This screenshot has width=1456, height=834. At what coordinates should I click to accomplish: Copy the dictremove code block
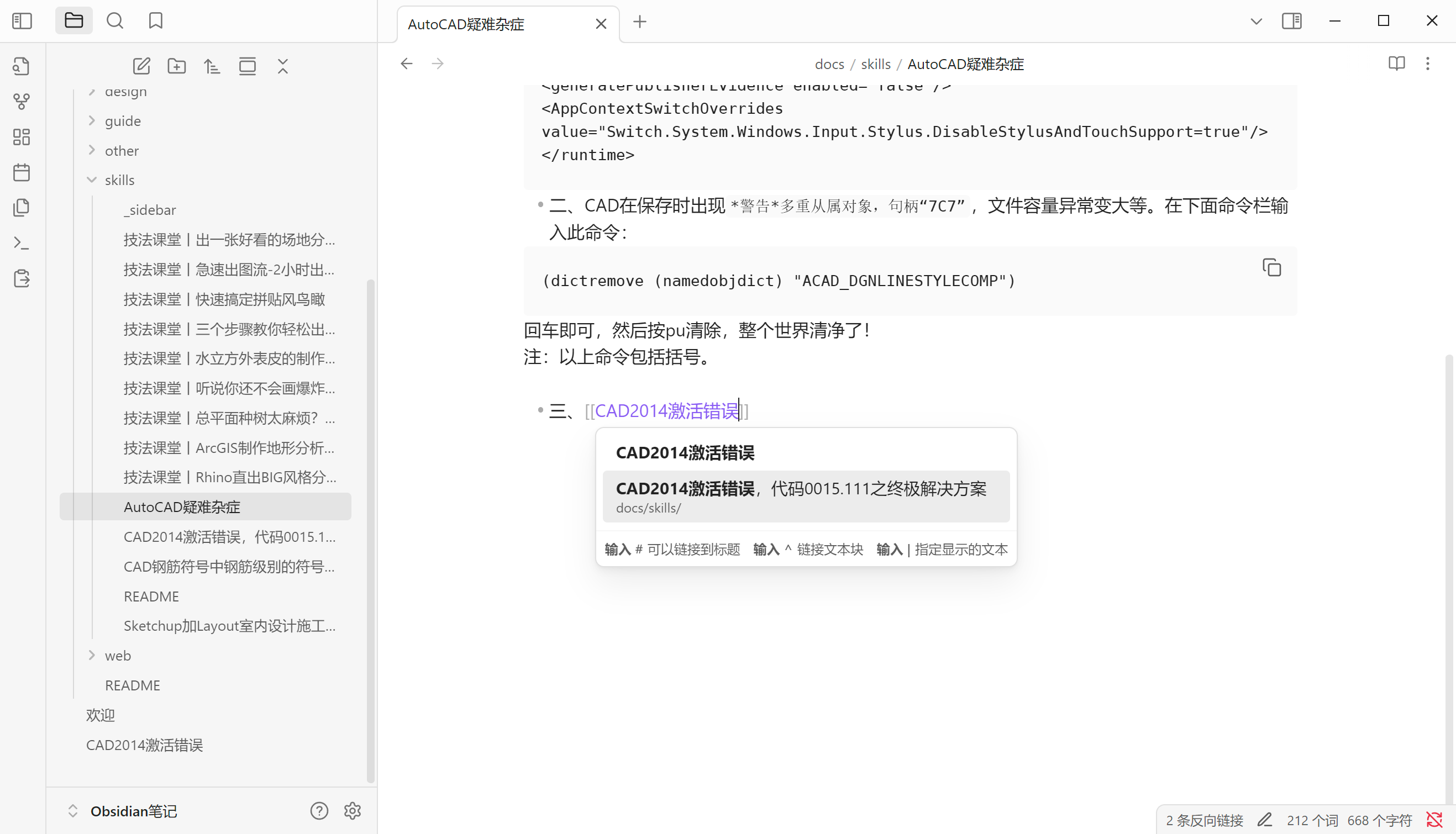[x=1271, y=267]
